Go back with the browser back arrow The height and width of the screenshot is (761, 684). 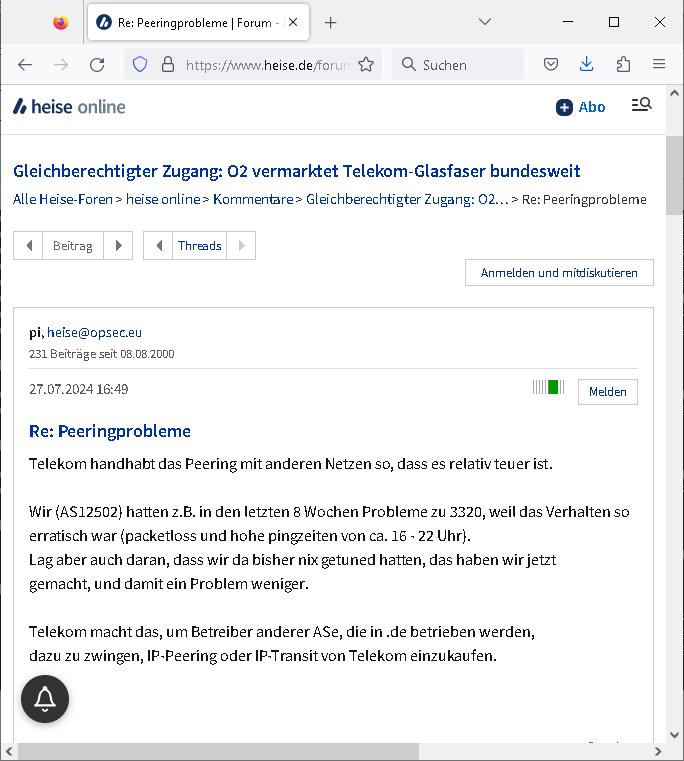(25, 65)
